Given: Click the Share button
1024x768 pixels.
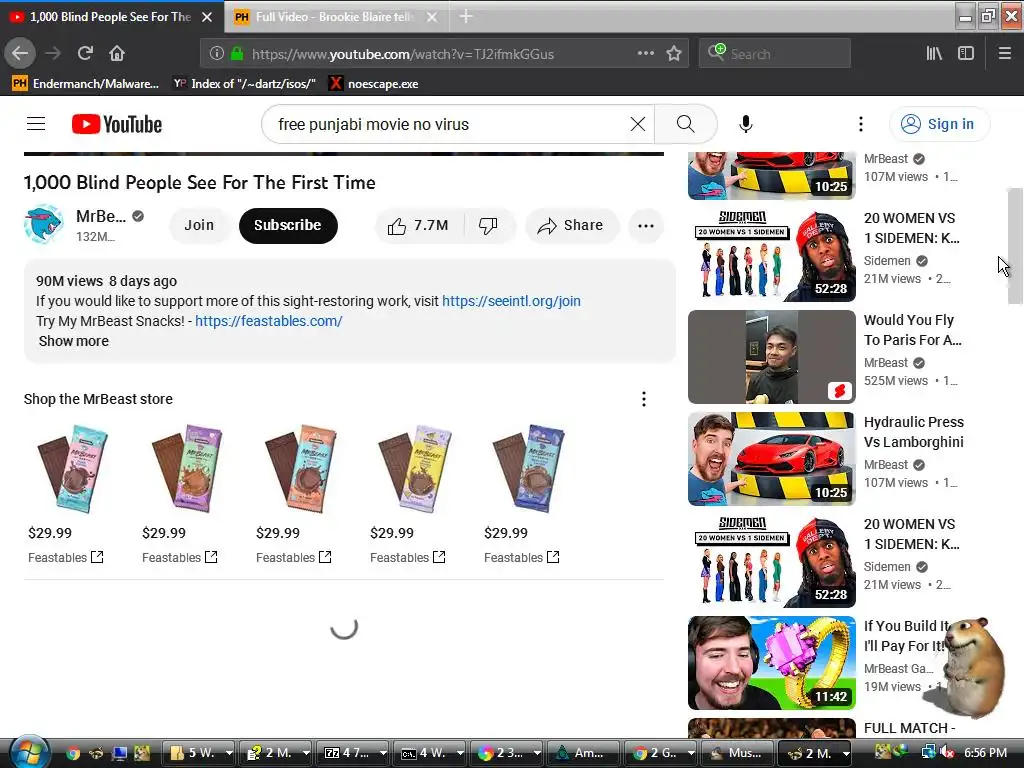Looking at the screenshot, I should 571,225.
